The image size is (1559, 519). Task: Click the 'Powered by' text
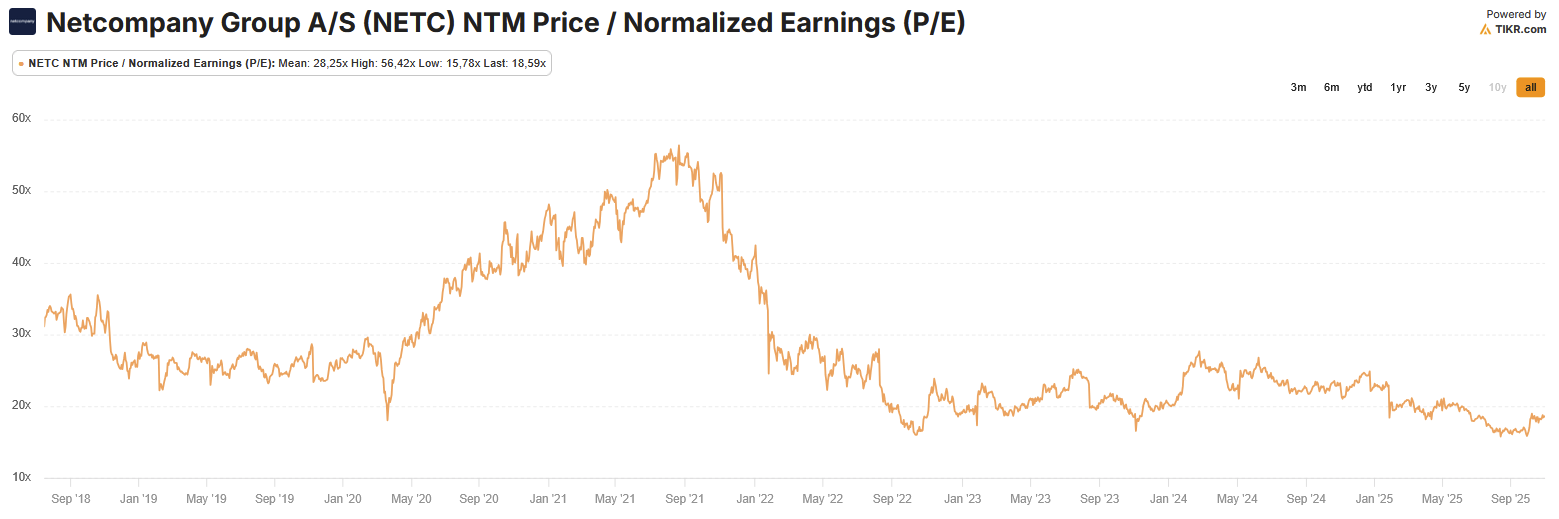click(x=1516, y=14)
